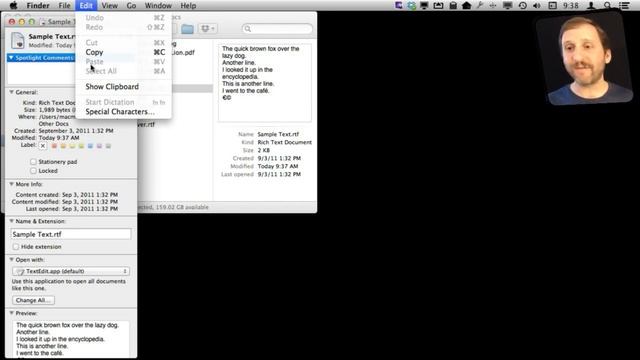
Task: Collapse the Preview section triangle
Action: click(11, 313)
